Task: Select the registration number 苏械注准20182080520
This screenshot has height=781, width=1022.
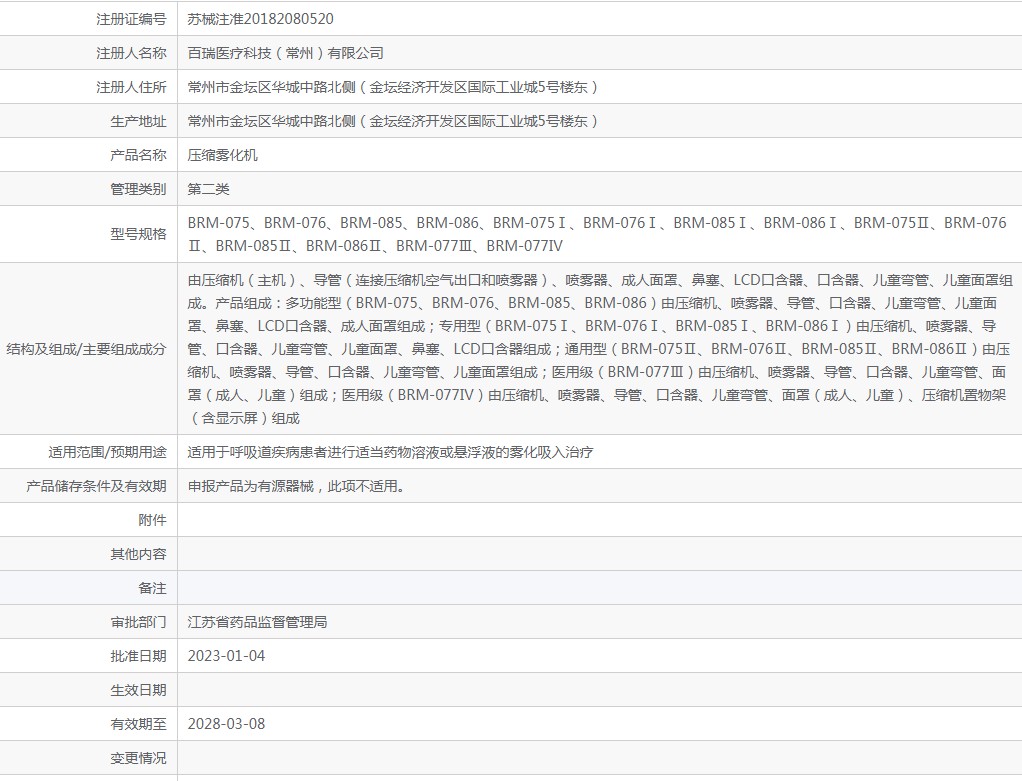Action: [x=260, y=19]
